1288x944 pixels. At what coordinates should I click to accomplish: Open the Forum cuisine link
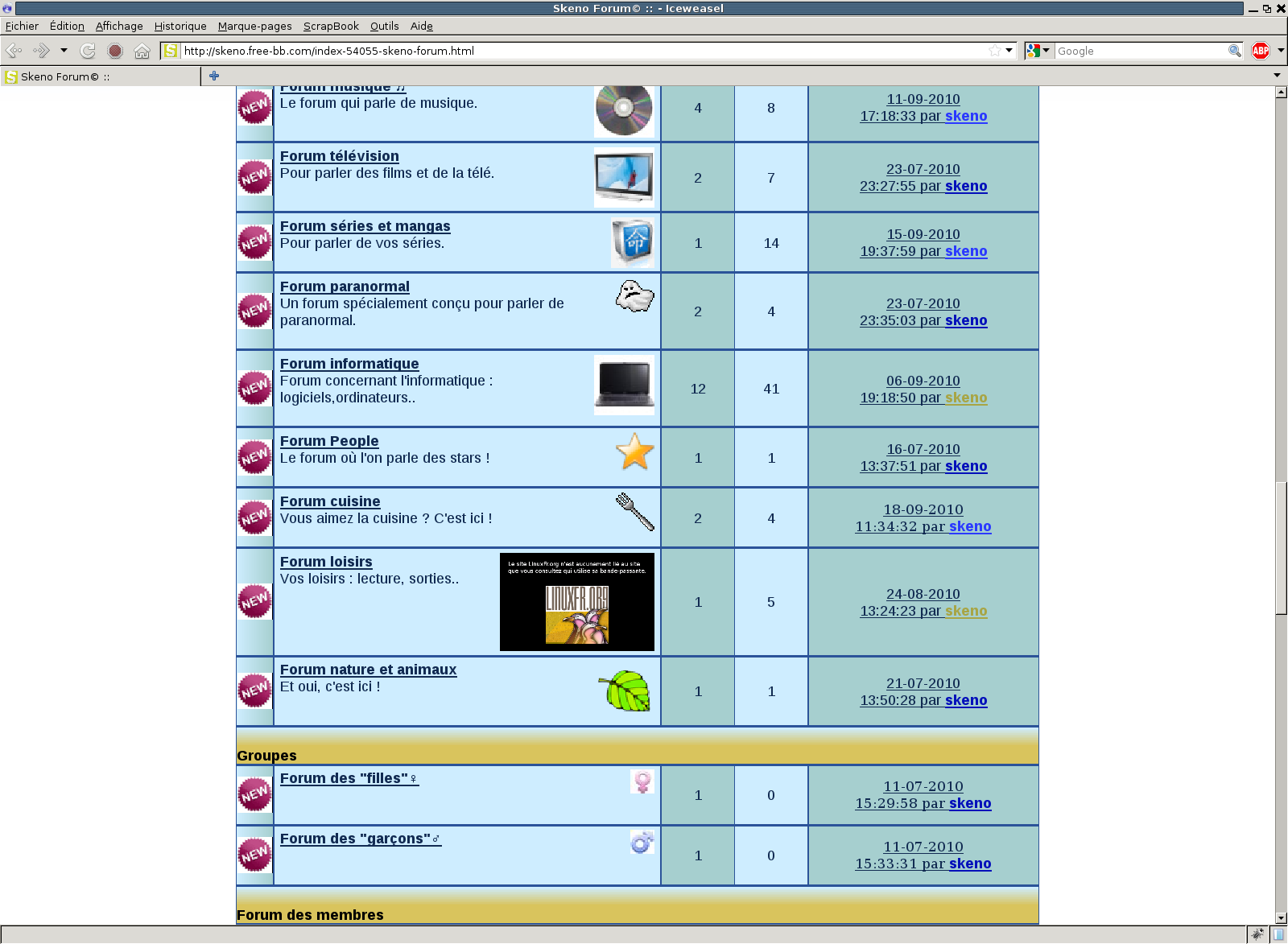(x=330, y=501)
